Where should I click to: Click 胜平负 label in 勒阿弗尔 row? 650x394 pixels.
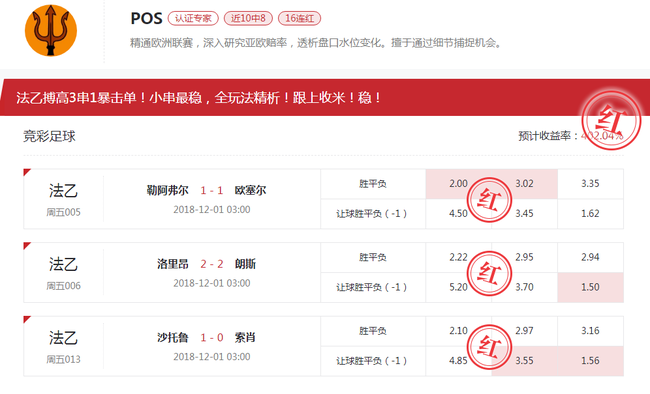click(x=373, y=184)
